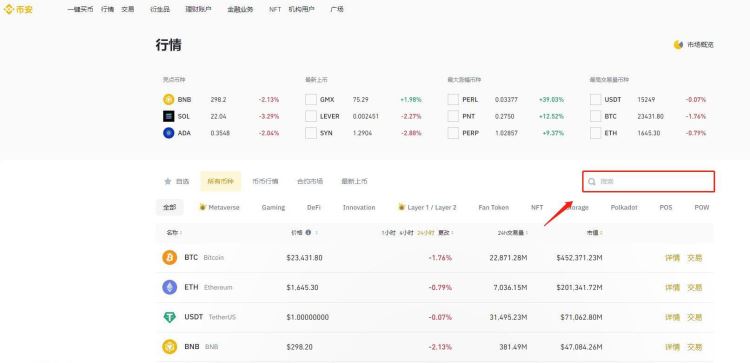Click the USDT placeholder icon in top volume
750x363 pixels.
point(596,99)
